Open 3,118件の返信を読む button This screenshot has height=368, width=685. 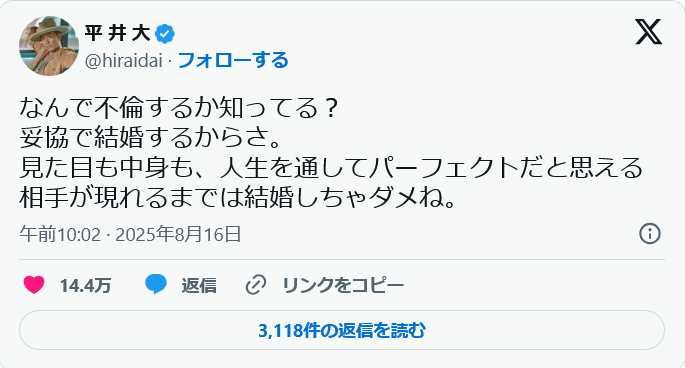(342, 330)
